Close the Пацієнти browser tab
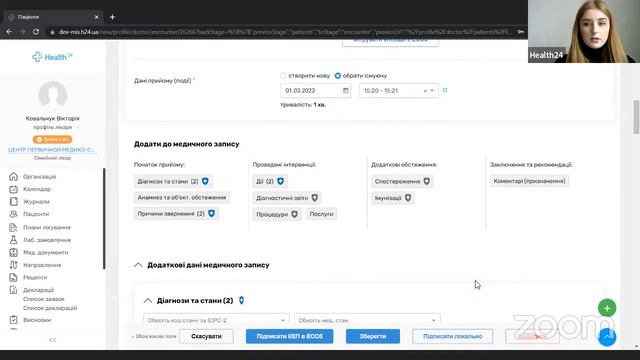Image resolution: width=640 pixels, height=360 pixels. pyautogui.click(x=97, y=17)
